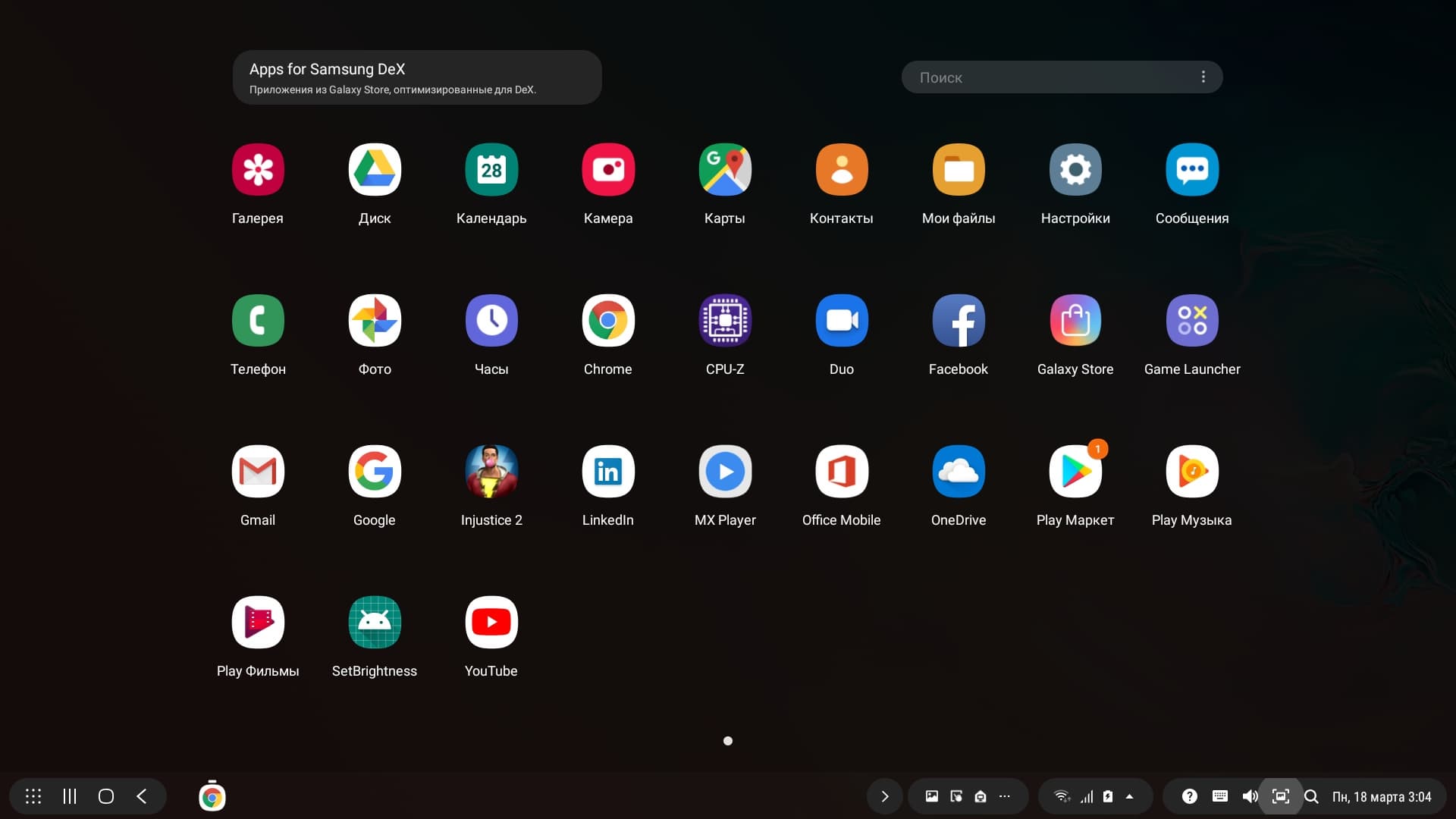
Task: Open the Галерея gallery app
Action: coord(258,170)
